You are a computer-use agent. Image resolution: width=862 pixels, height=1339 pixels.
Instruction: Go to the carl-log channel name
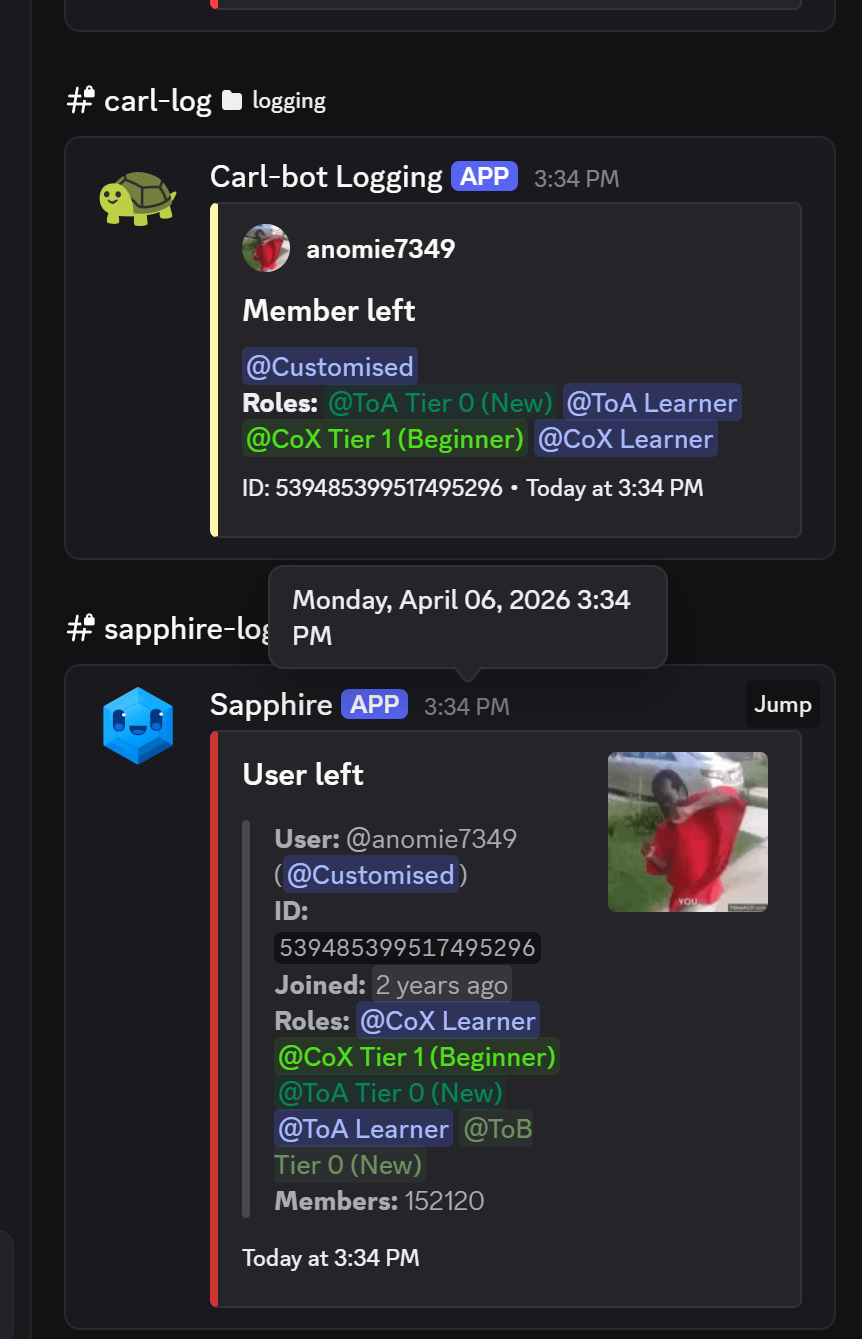[x=158, y=101]
